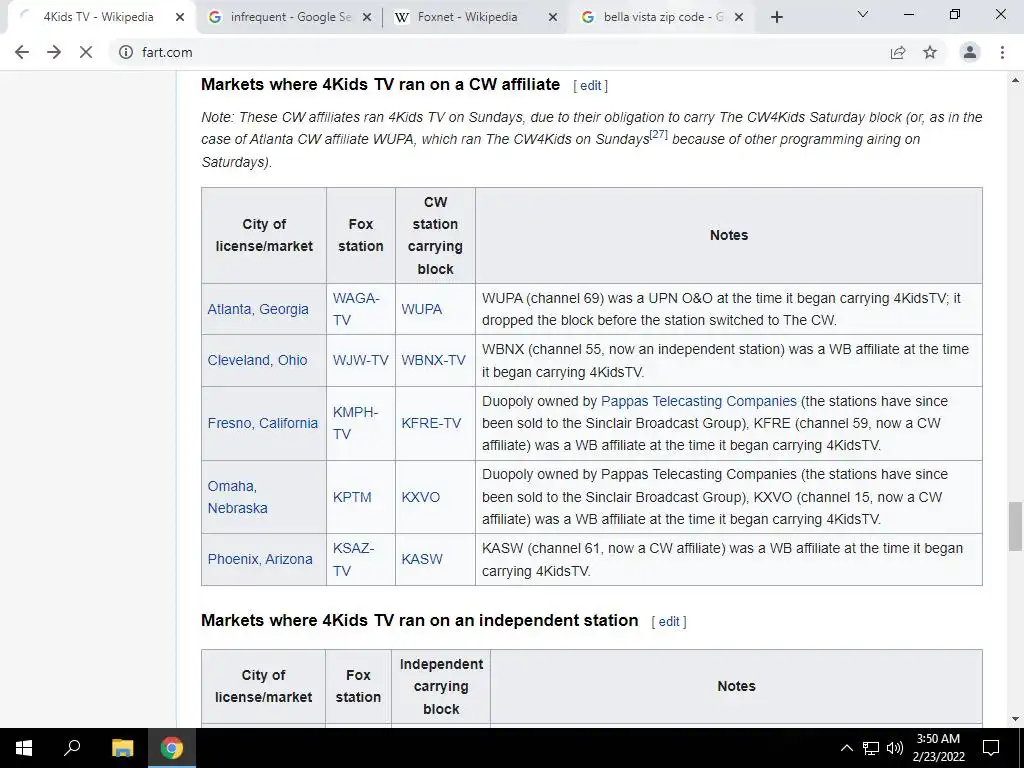Open KFRE-TV station link

pyautogui.click(x=431, y=423)
